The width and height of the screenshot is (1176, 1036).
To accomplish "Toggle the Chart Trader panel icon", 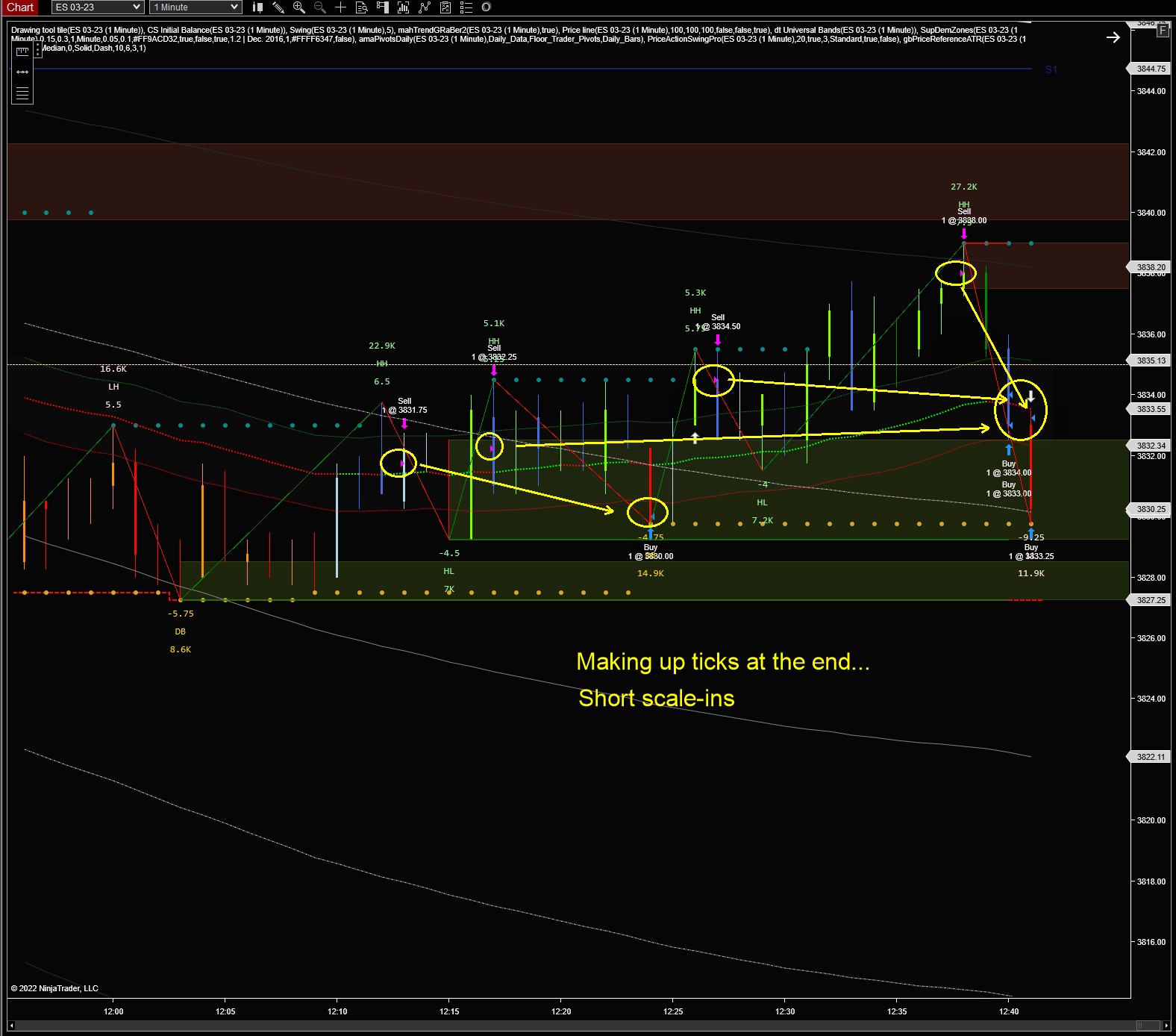I will tap(383, 7).
